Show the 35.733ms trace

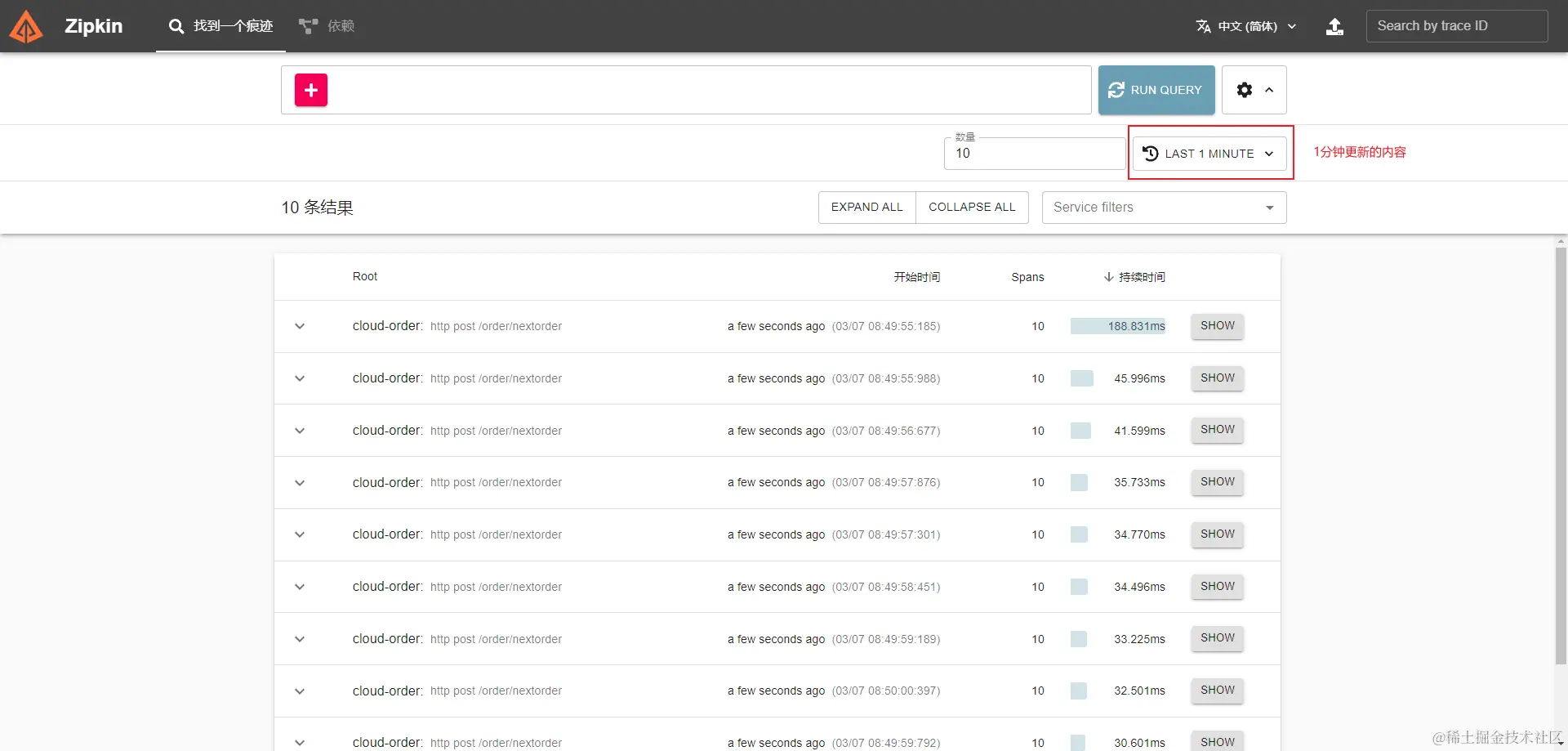point(1218,482)
